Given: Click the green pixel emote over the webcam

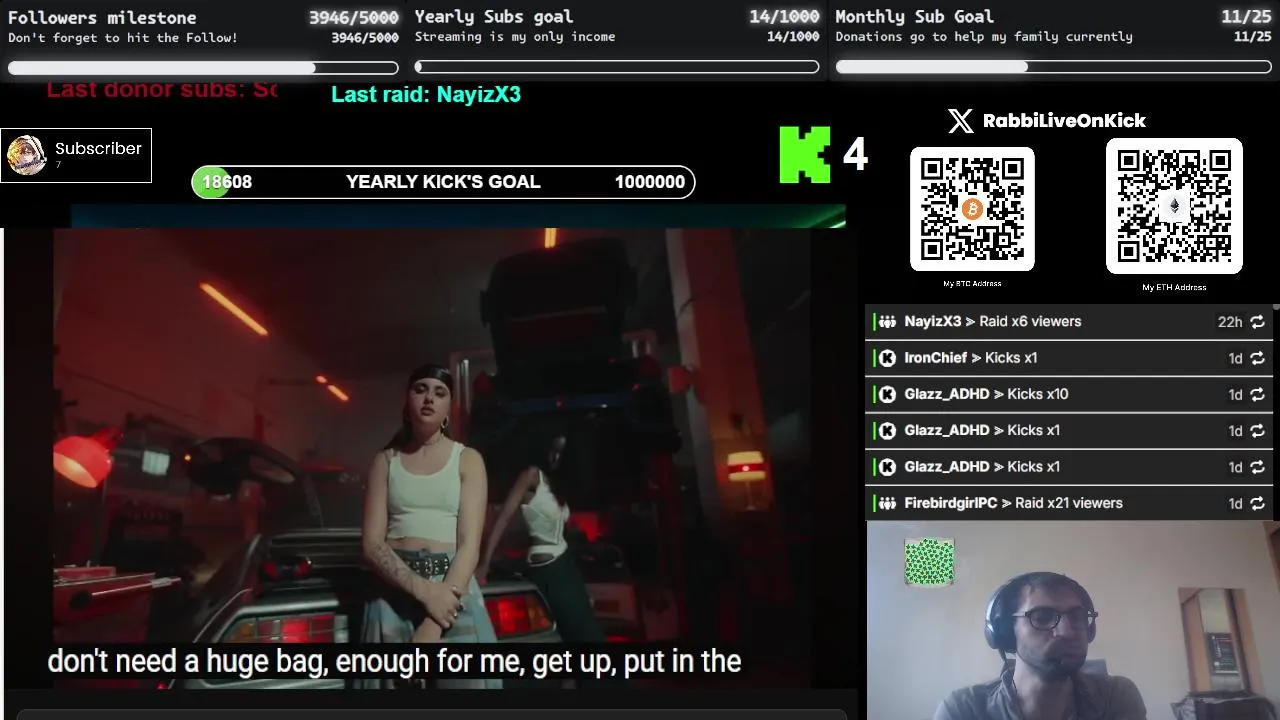Looking at the screenshot, I should pyautogui.click(x=929, y=562).
